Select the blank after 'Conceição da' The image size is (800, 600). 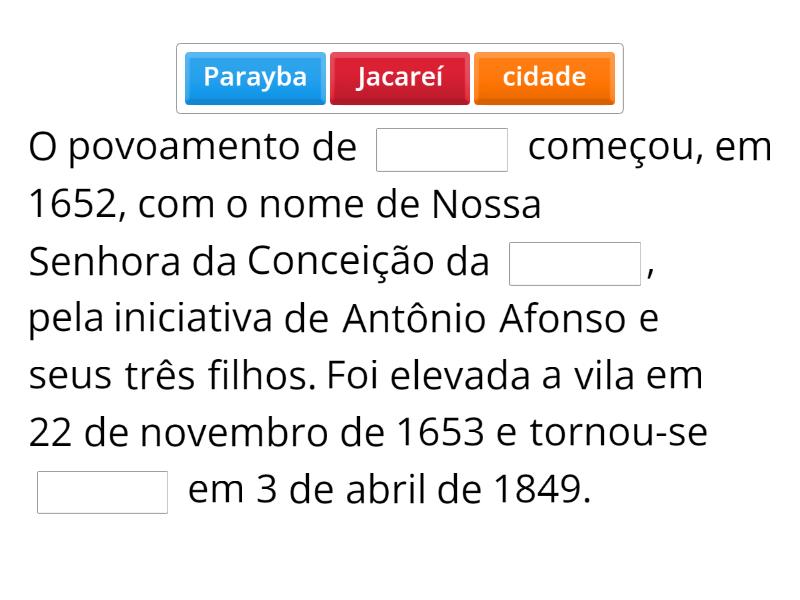pyautogui.click(x=575, y=264)
